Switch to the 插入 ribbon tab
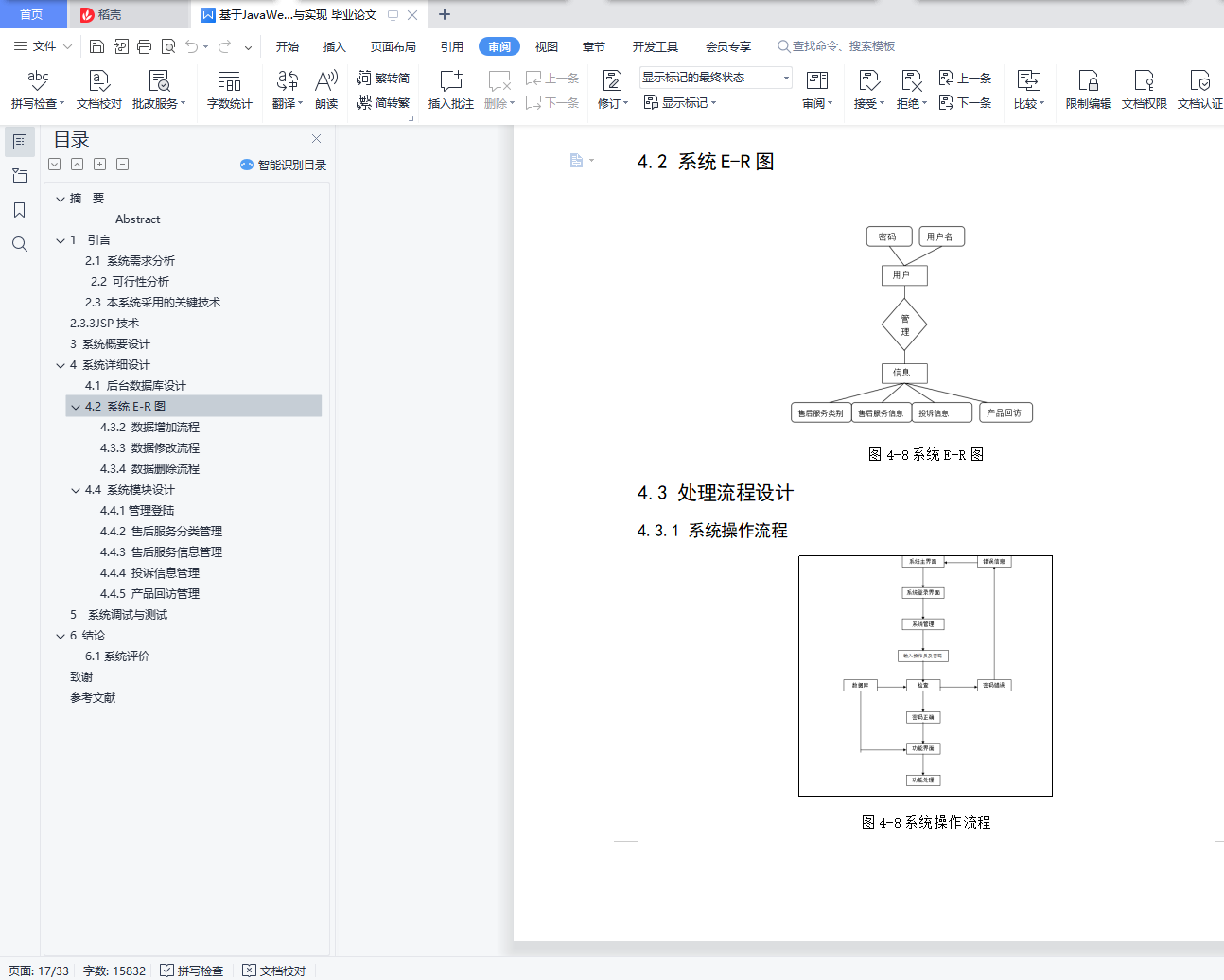The width and height of the screenshot is (1224, 980). pyautogui.click(x=335, y=46)
